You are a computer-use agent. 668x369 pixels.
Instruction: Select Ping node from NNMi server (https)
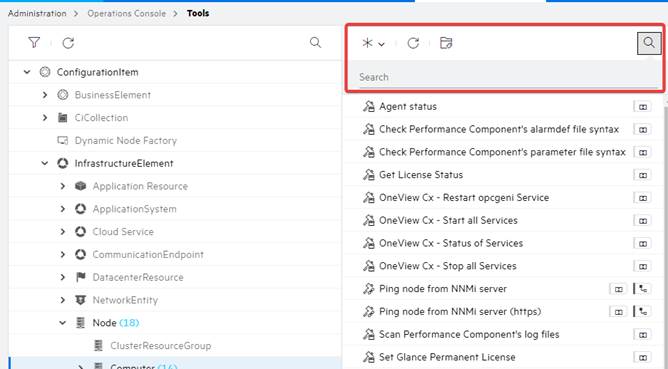[x=460, y=311]
